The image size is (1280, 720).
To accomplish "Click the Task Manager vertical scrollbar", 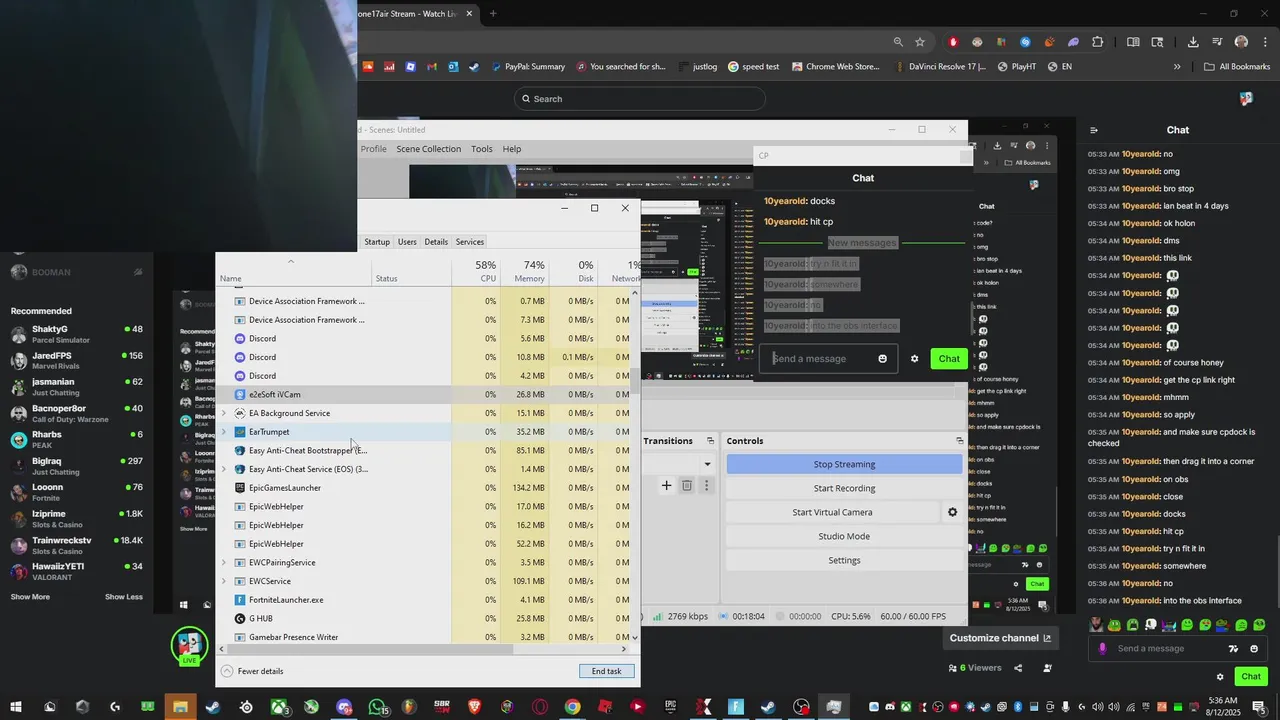I will pyautogui.click(x=635, y=465).
